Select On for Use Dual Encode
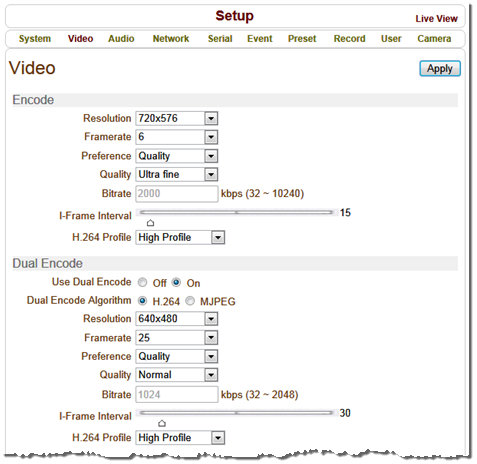The image size is (477, 464). [176, 283]
